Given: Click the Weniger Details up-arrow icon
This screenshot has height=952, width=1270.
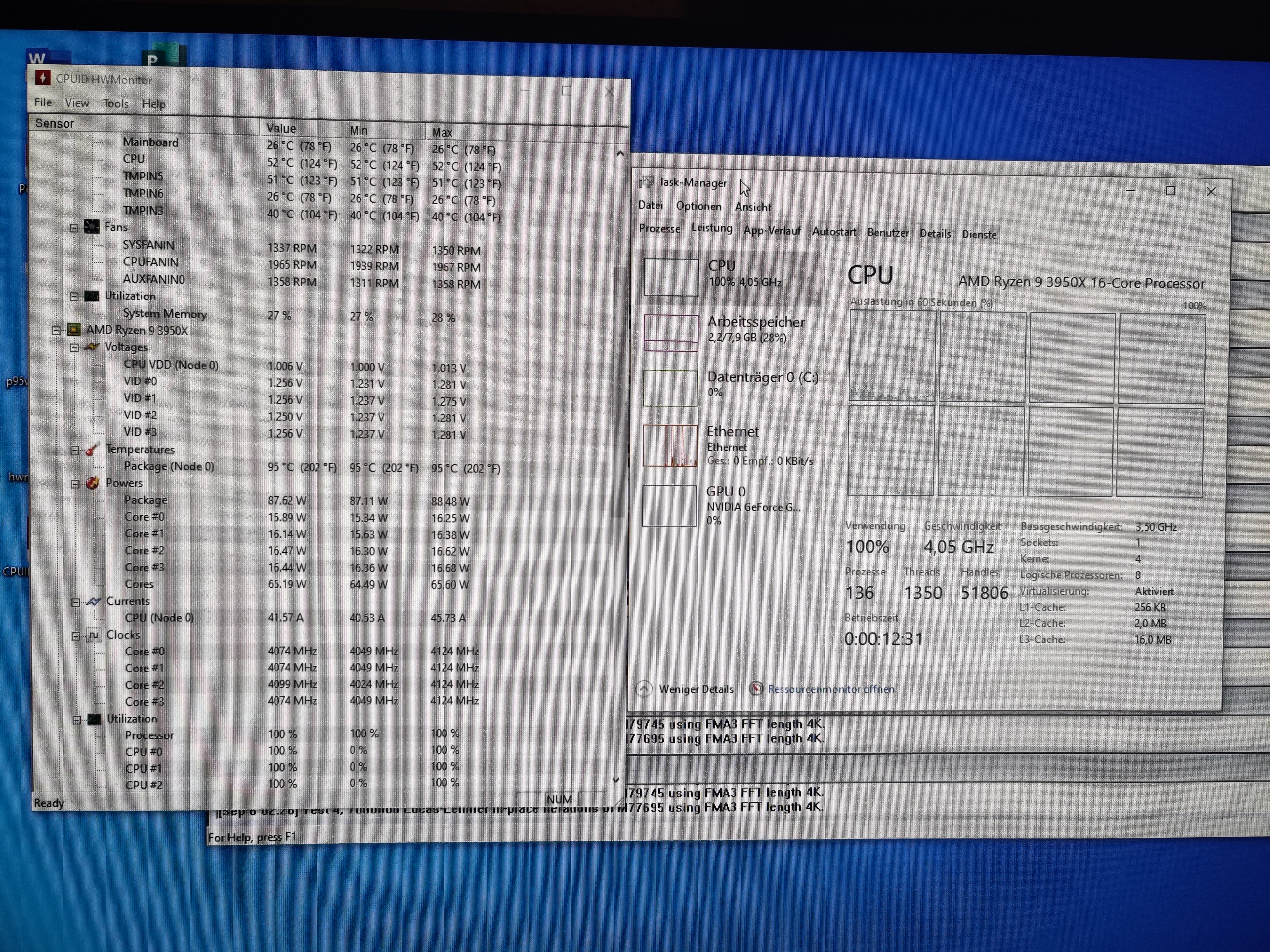Looking at the screenshot, I should click(644, 689).
